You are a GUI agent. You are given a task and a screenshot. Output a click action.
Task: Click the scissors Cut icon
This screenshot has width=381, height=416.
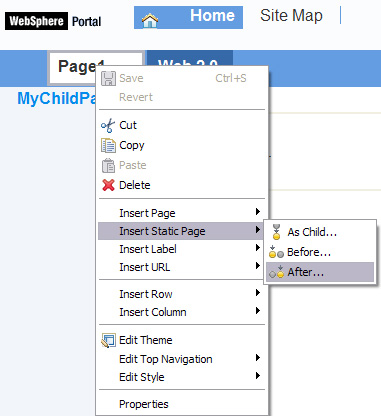[x=108, y=126]
